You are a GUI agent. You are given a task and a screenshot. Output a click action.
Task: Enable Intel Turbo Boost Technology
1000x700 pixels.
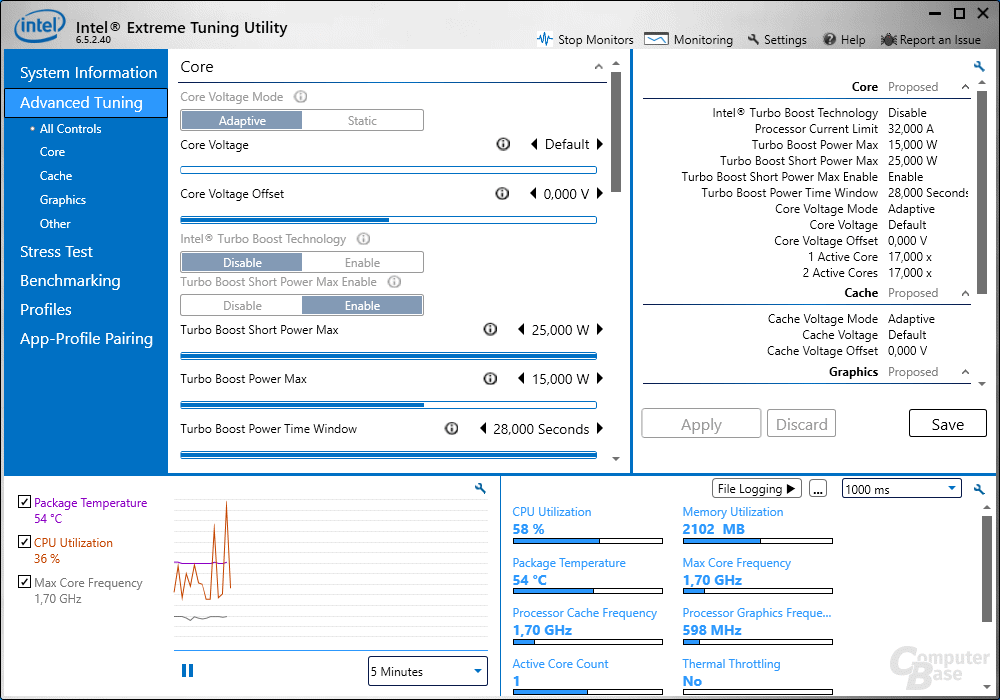(362, 263)
